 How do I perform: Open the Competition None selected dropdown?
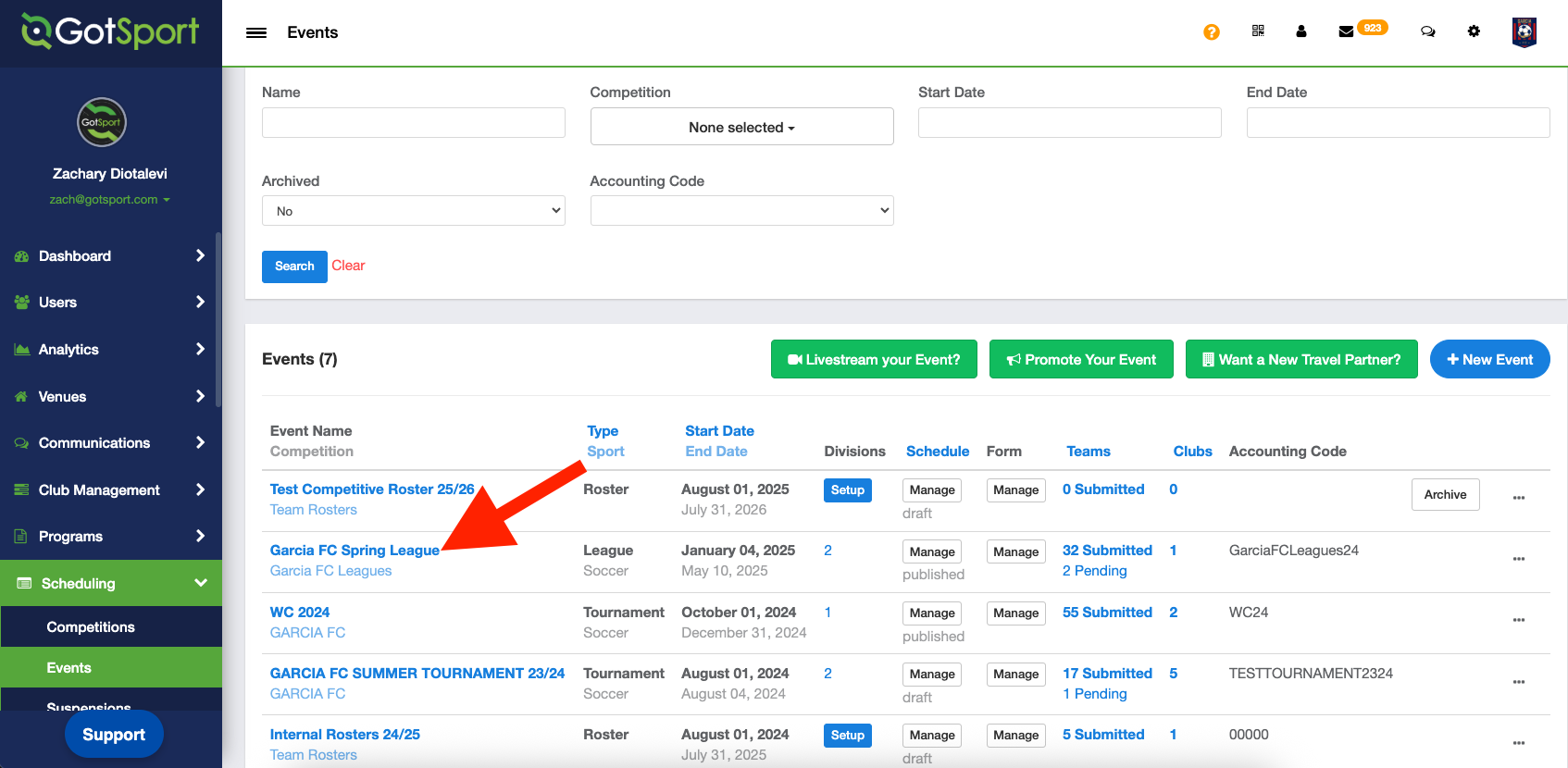tap(741, 127)
